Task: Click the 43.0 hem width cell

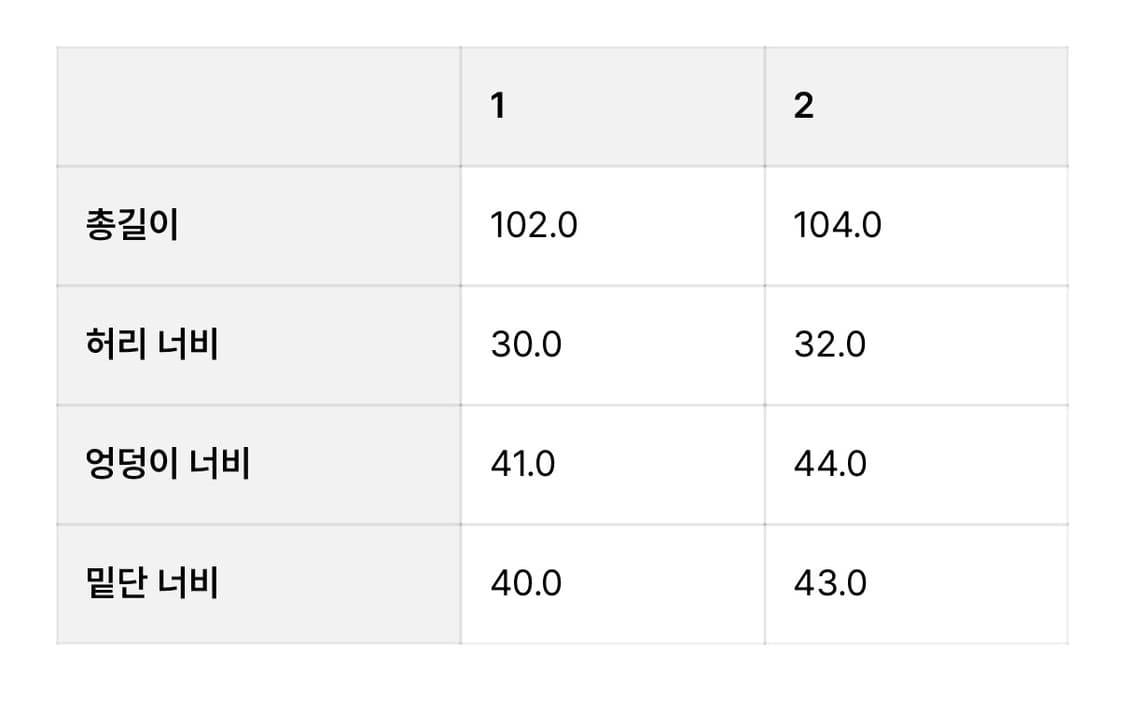Action: click(830, 583)
